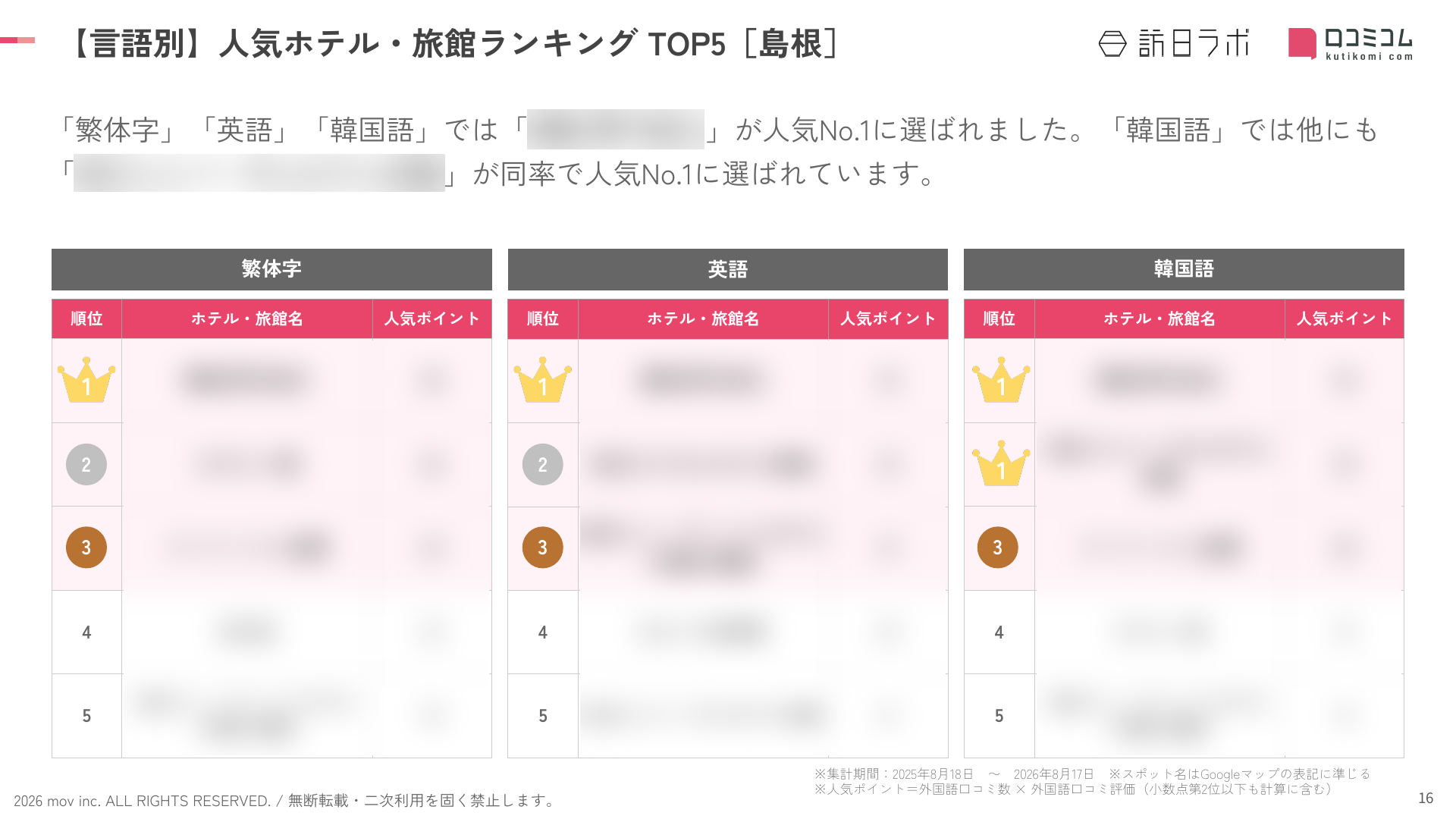Click the 人気ポイント column header in 繁体字 table
Viewport: 1456px width, 819px height.
(x=432, y=318)
